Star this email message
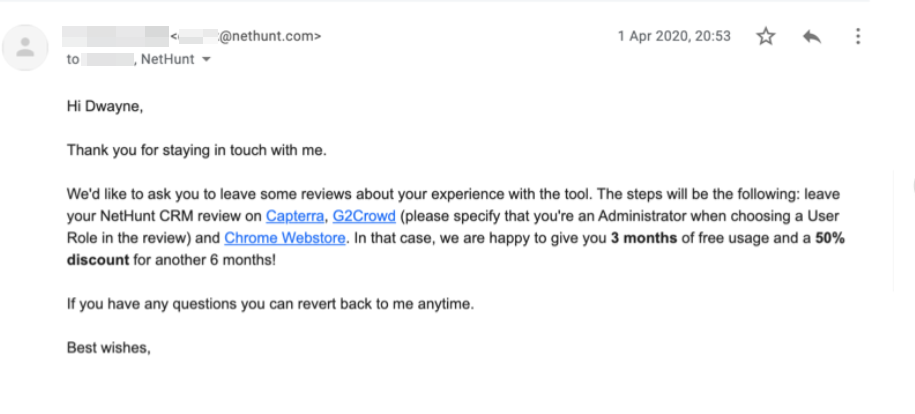This screenshot has width=915, height=414. pos(766,36)
